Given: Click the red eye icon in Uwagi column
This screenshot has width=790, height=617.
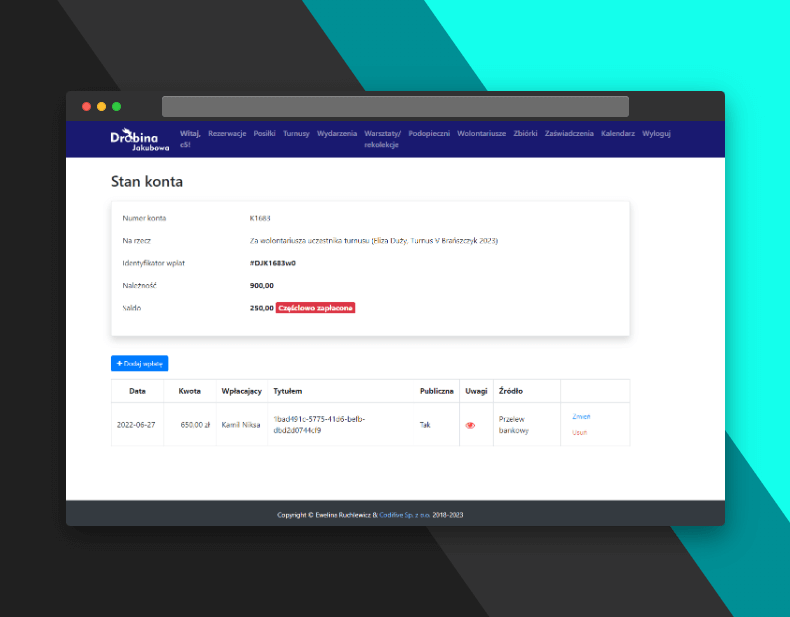Looking at the screenshot, I should [x=470, y=425].
